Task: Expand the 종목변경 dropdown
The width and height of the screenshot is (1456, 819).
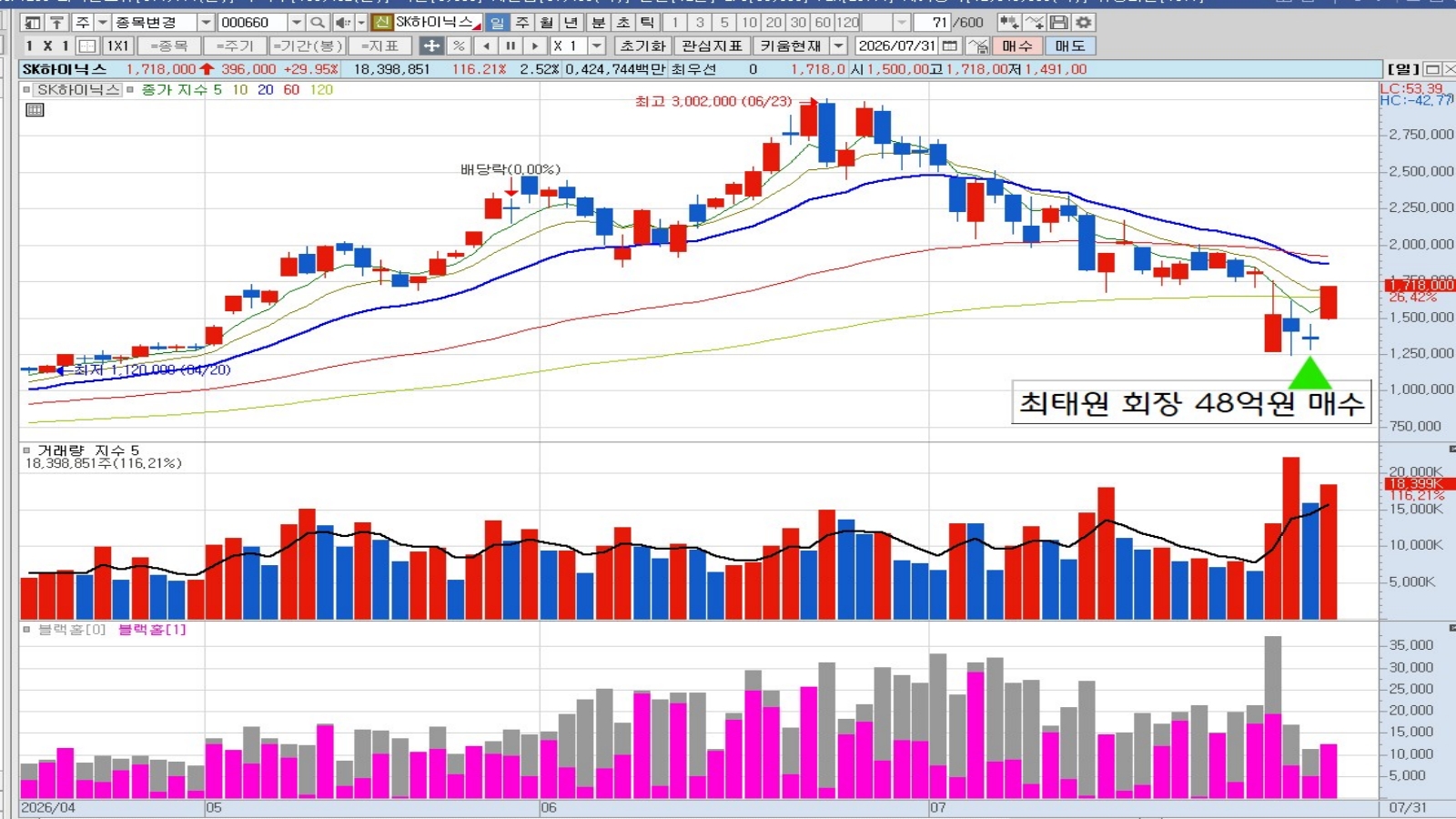Action: pyautogui.click(x=207, y=22)
